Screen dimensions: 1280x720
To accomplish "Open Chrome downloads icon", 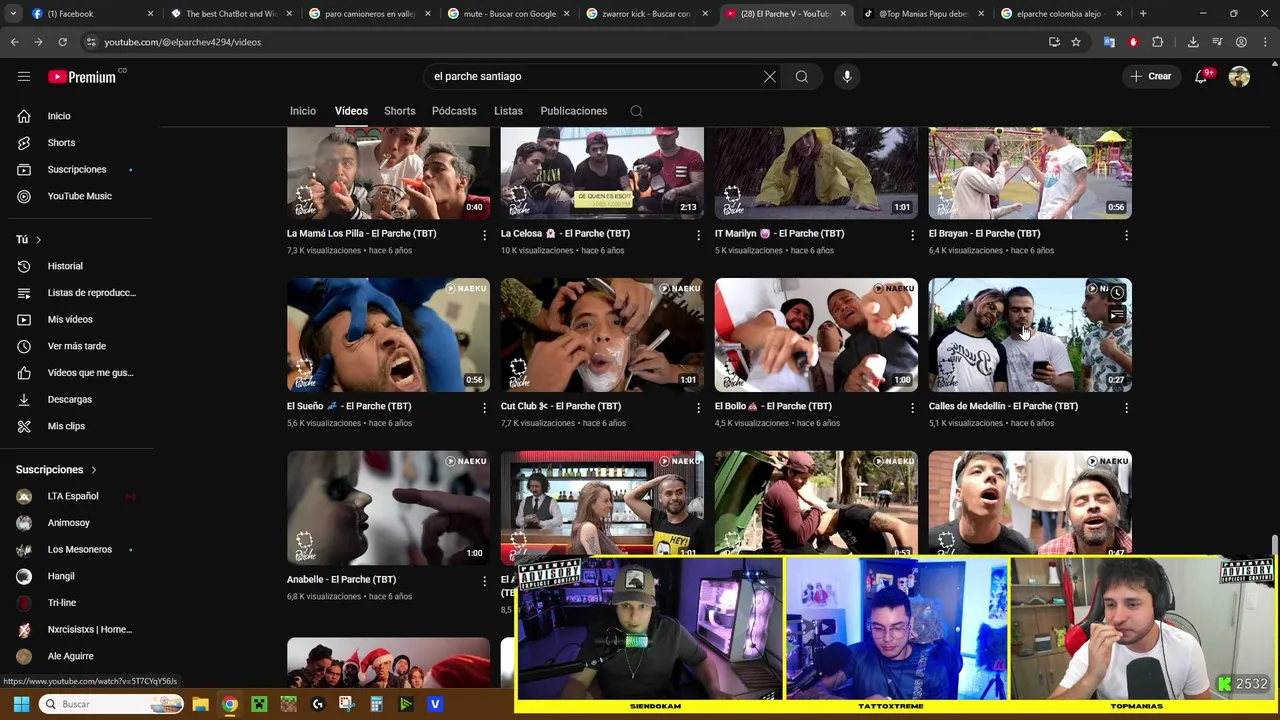I will tap(1193, 42).
